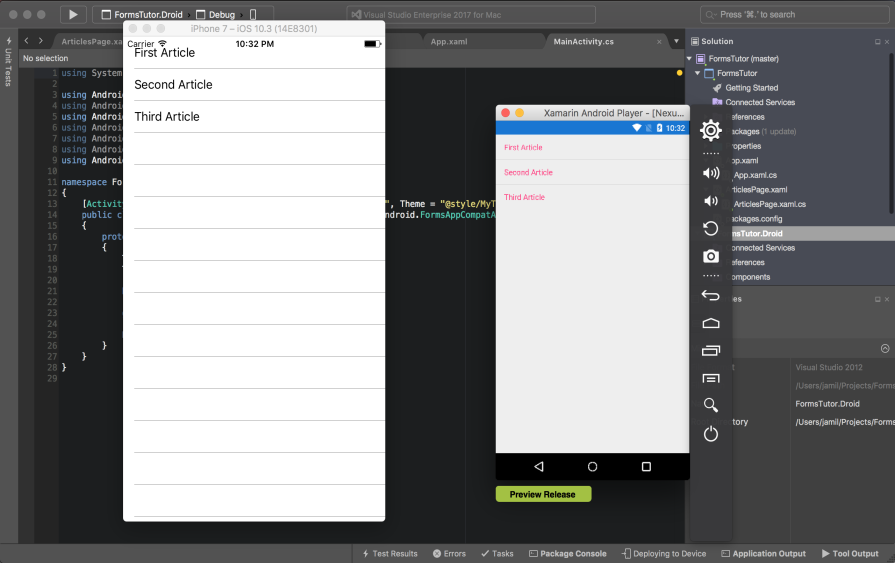Open the Errors pad
This screenshot has height=563, width=895.
click(x=449, y=554)
